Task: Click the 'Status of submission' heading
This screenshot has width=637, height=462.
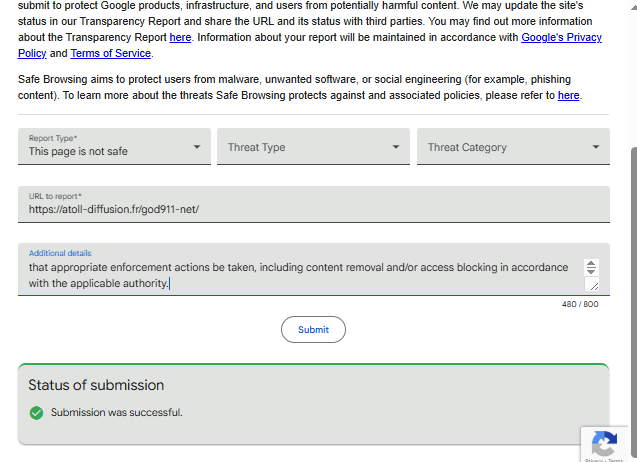Action: [x=96, y=385]
